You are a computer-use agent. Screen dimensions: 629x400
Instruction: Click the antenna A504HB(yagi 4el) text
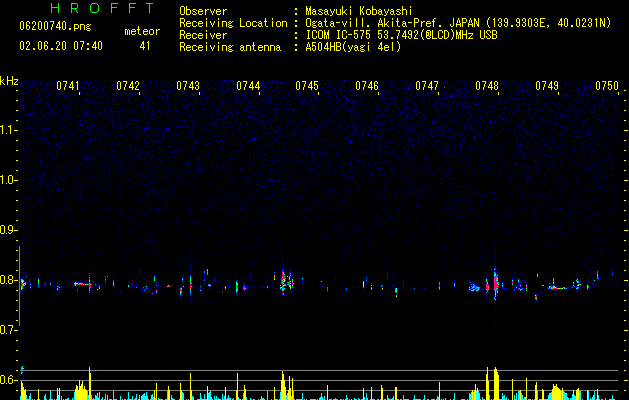(353, 47)
